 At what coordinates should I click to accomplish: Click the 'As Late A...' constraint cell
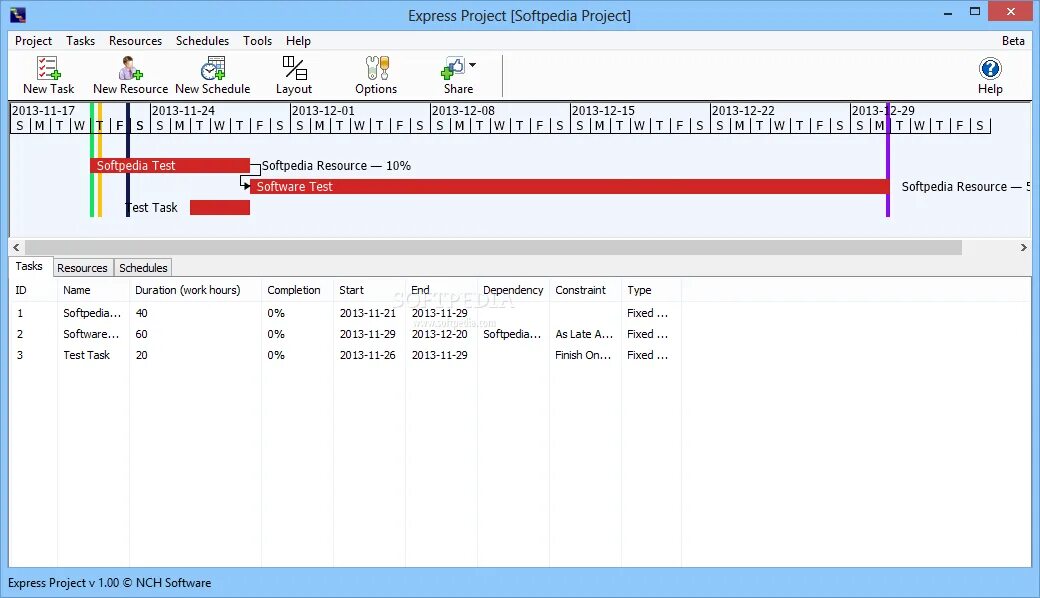584,334
